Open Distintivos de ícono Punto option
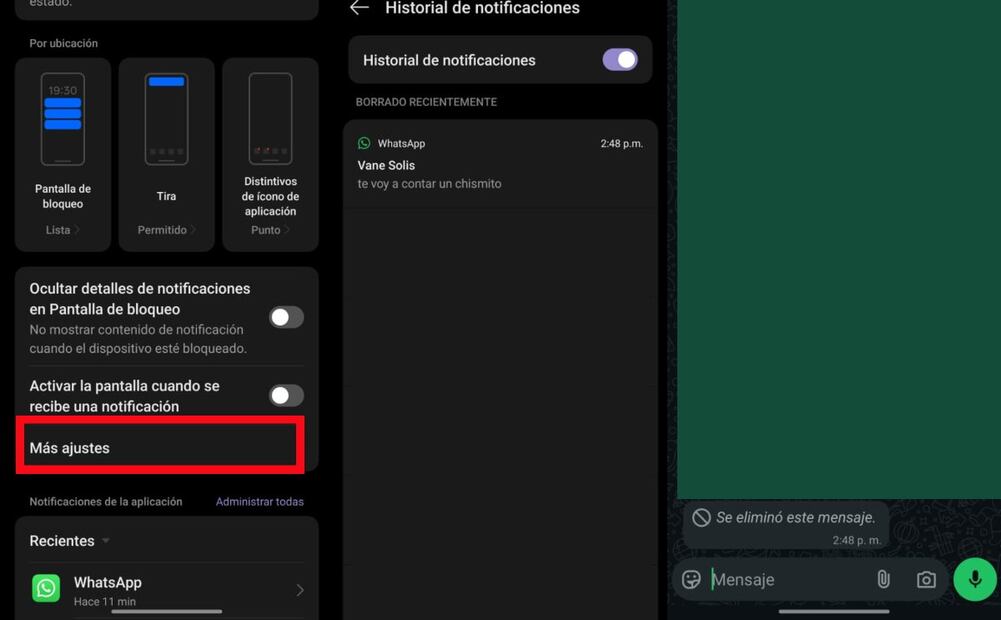Screen dimensions: 1001x620 tap(270, 230)
